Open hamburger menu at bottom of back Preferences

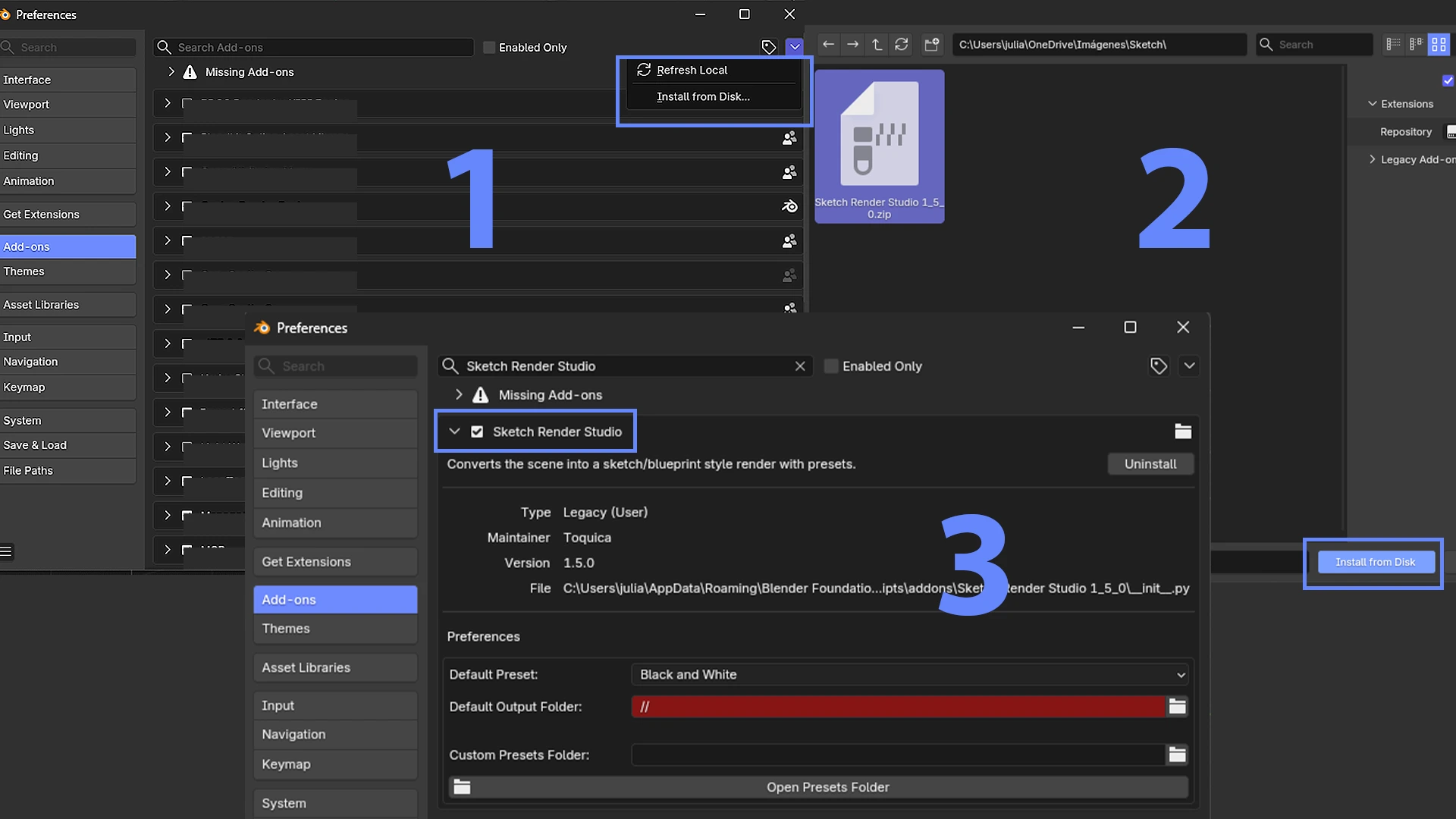point(6,551)
